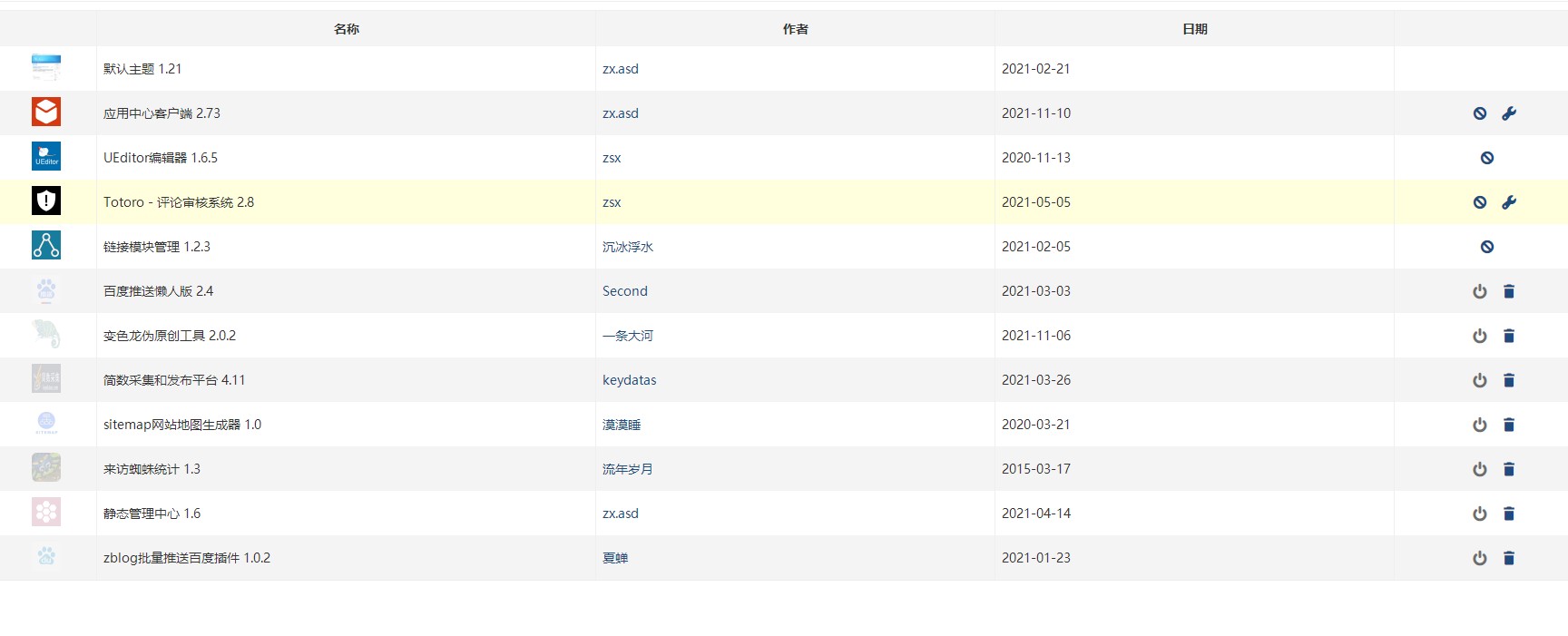This screenshot has width=1568, height=636.
Task: Click trash icon for 简数采集和发布平台
Action: (1508, 380)
